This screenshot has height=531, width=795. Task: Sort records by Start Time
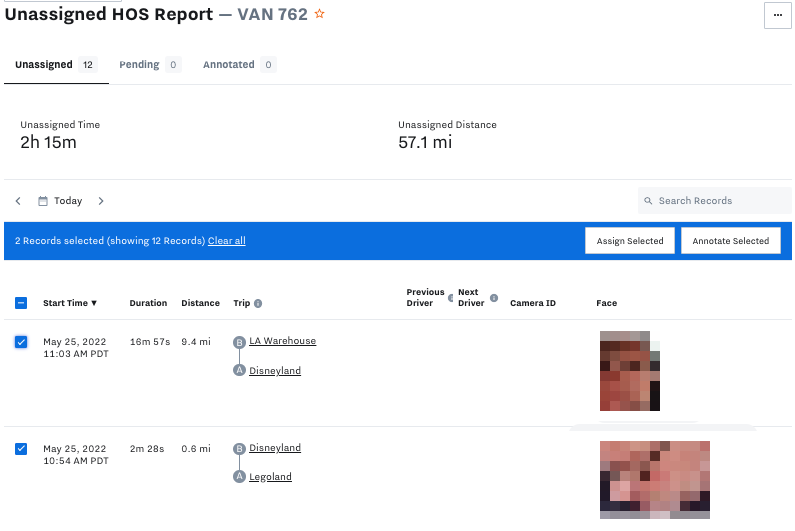point(70,303)
